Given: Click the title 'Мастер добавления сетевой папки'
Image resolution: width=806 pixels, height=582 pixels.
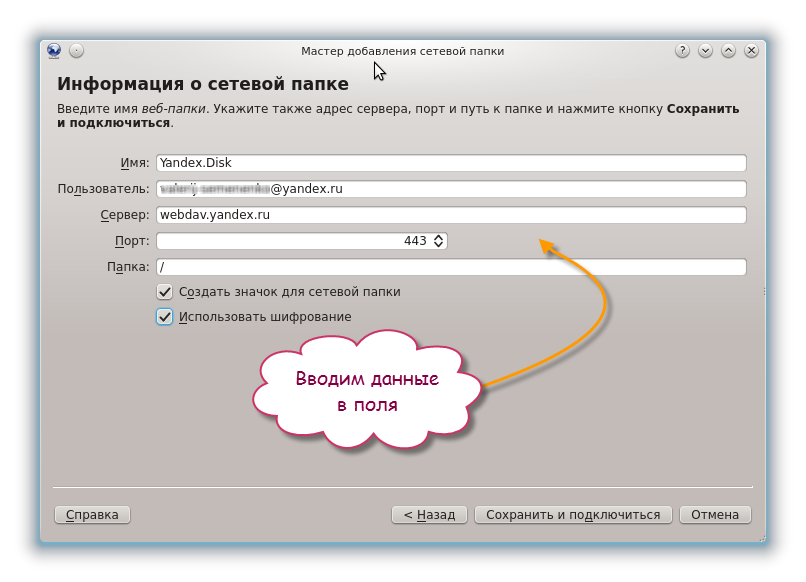Looking at the screenshot, I should click(402, 51).
